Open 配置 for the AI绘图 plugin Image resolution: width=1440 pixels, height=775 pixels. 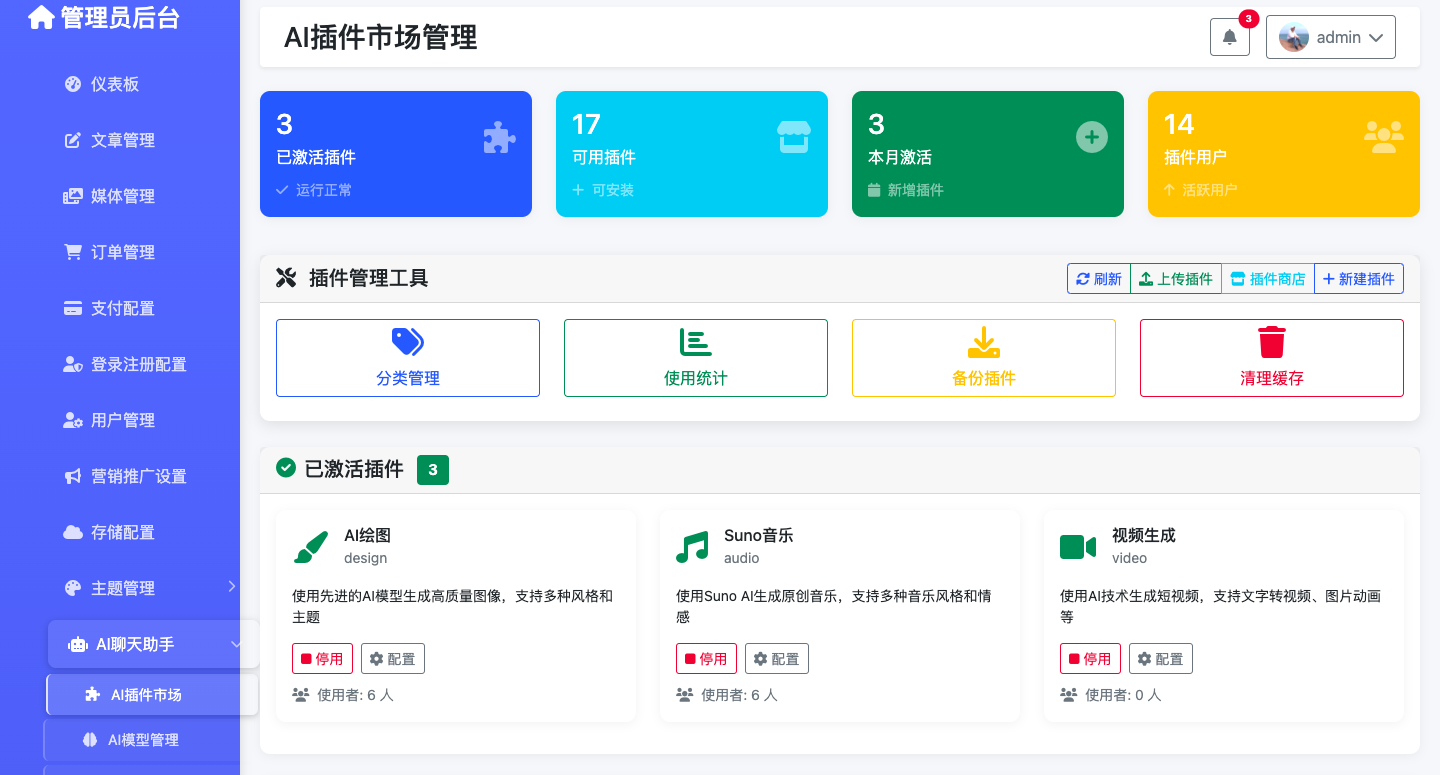[x=393, y=659]
